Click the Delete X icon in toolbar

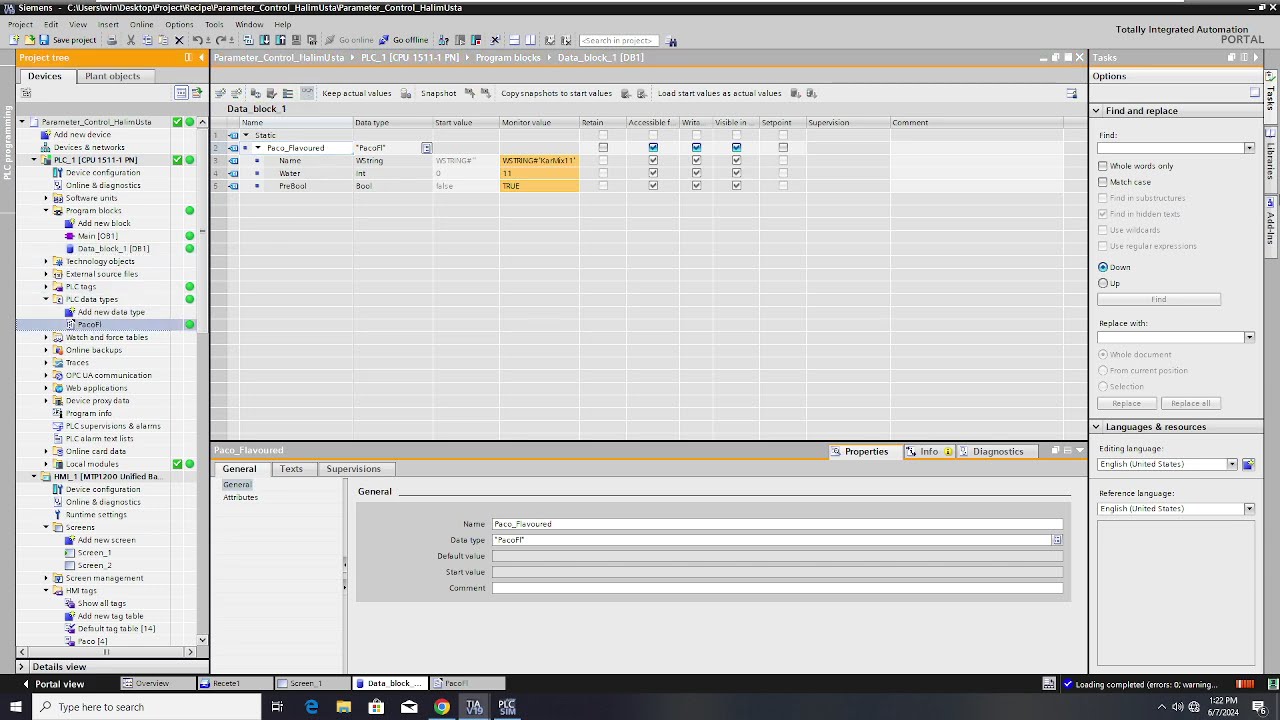179,40
